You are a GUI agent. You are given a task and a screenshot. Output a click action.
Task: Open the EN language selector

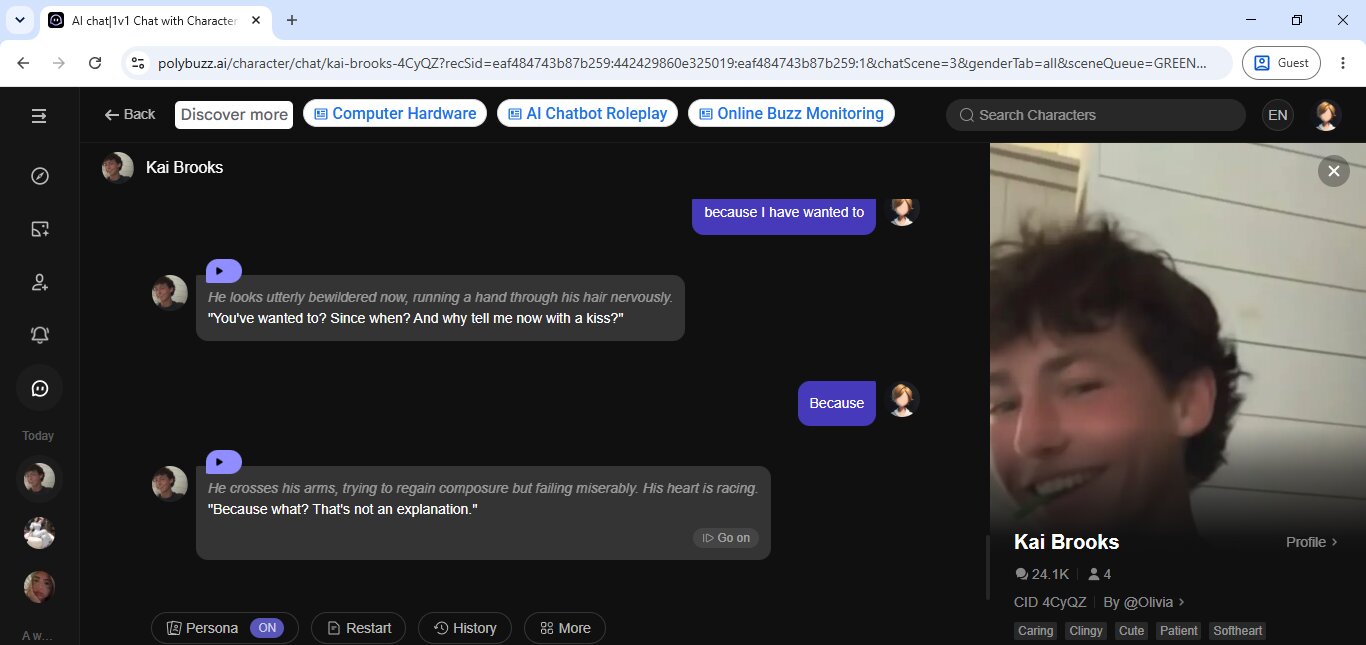point(1278,115)
